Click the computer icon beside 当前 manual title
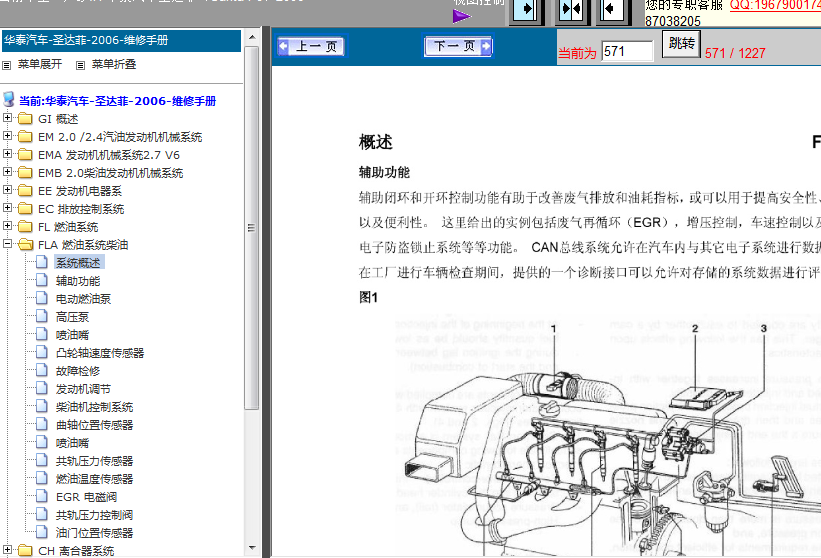 click(x=8, y=99)
